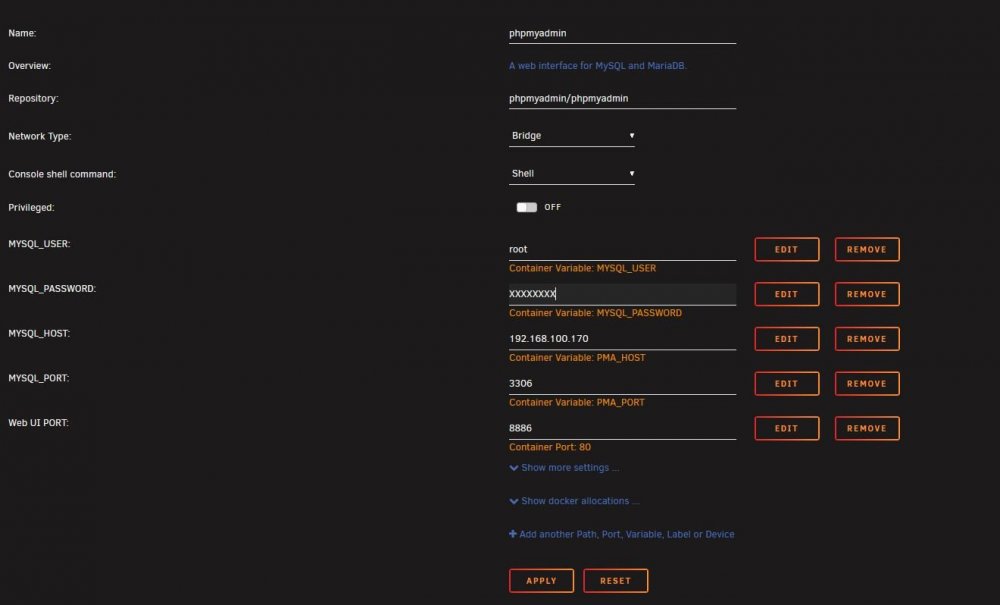This screenshot has height=605, width=1000.
Task: Click the APPLY button
Action: point(541,581)
